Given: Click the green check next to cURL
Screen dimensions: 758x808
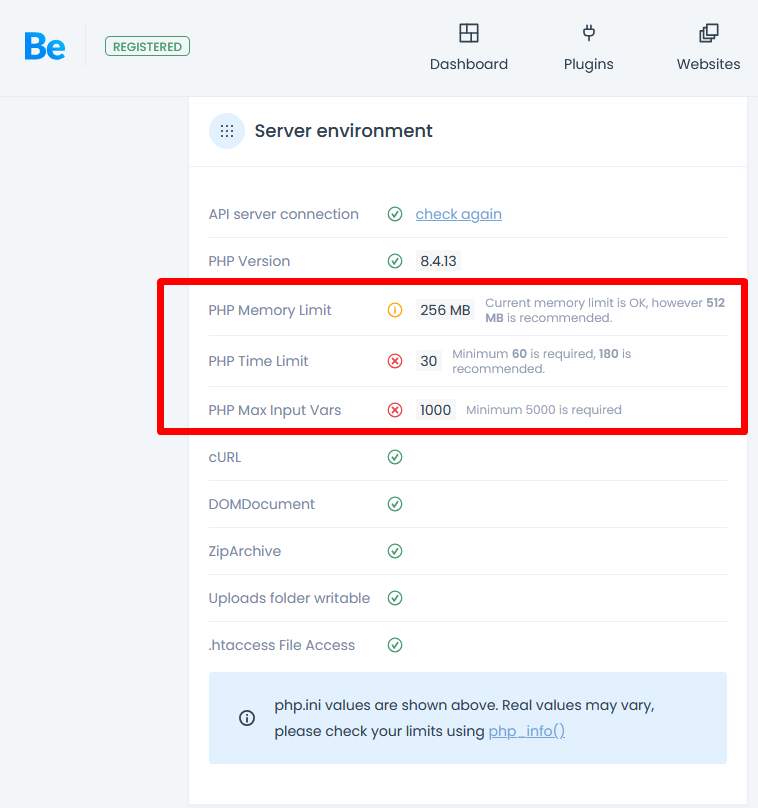Looking at the screenshot, I should coord(395,457).
